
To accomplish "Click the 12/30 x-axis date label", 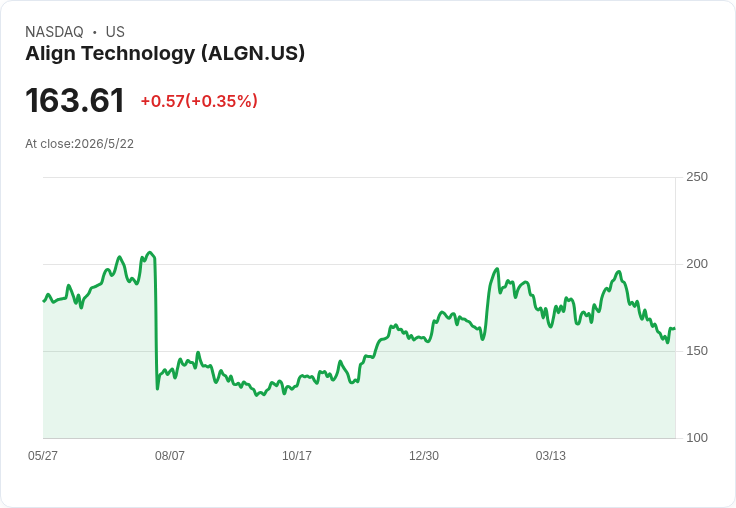I will click(424, 455).
